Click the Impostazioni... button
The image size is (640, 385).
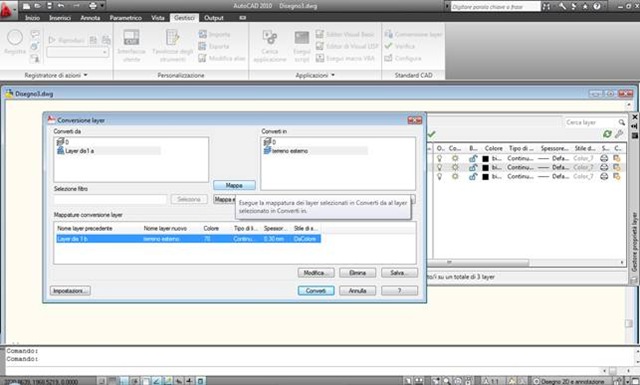70,291
